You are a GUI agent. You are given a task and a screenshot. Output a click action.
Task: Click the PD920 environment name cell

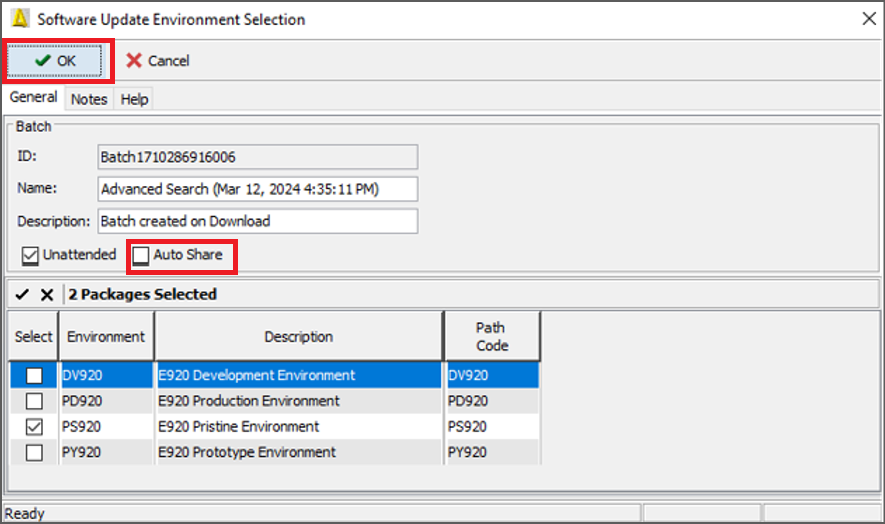point(106,401)
